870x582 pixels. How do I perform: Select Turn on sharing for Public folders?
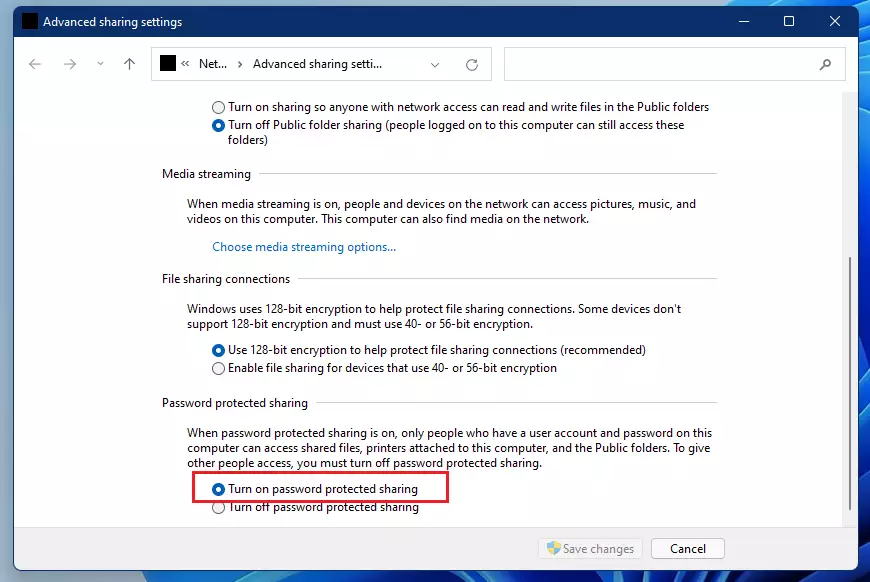pyautogui.click(x=216, y=107)
